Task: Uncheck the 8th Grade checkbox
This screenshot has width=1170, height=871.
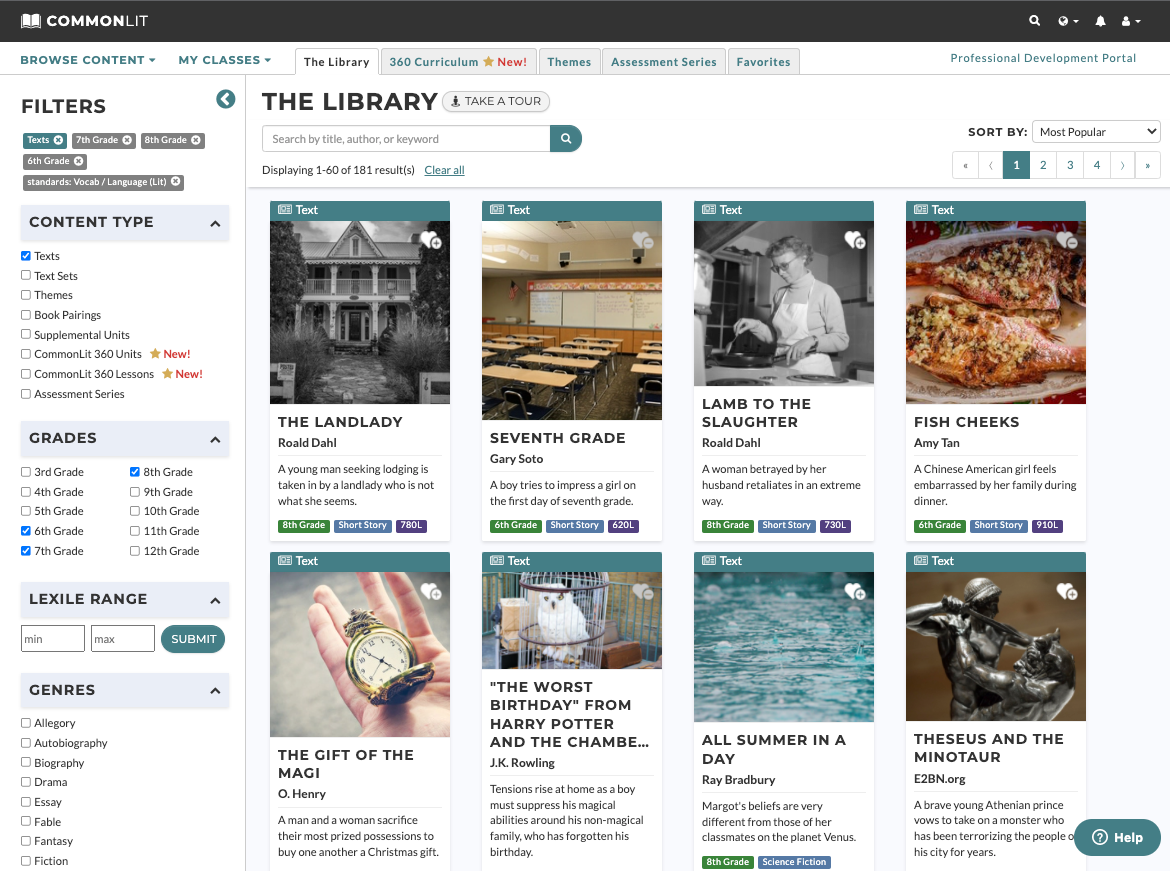Action: (135, 472)
